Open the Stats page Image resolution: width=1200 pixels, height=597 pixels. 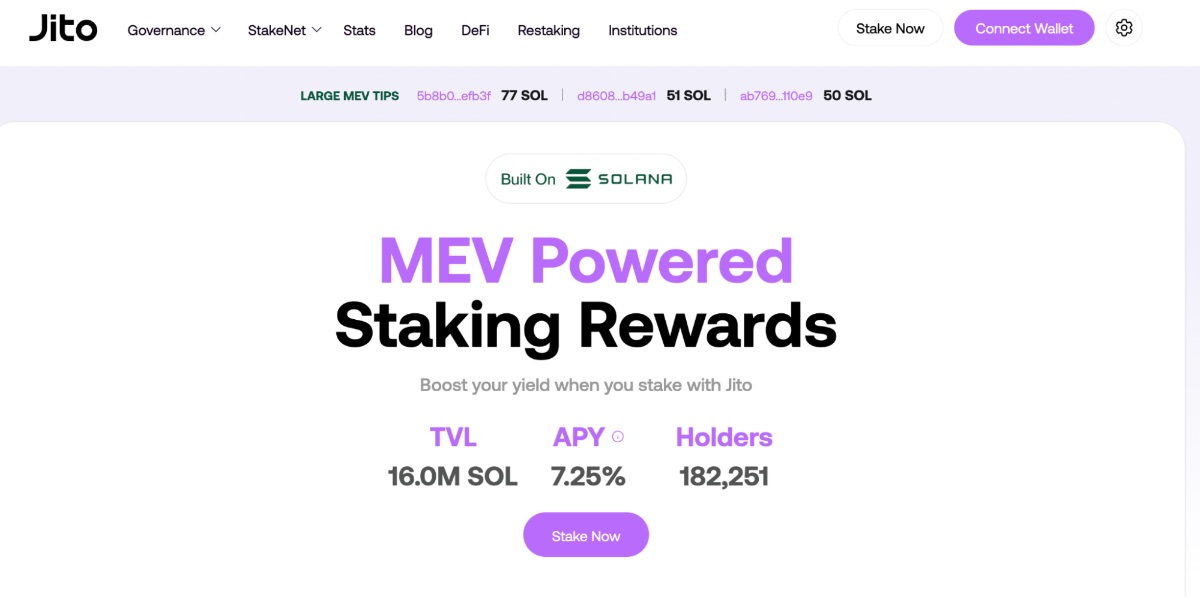pyautogui.click(x=359, y=30)
